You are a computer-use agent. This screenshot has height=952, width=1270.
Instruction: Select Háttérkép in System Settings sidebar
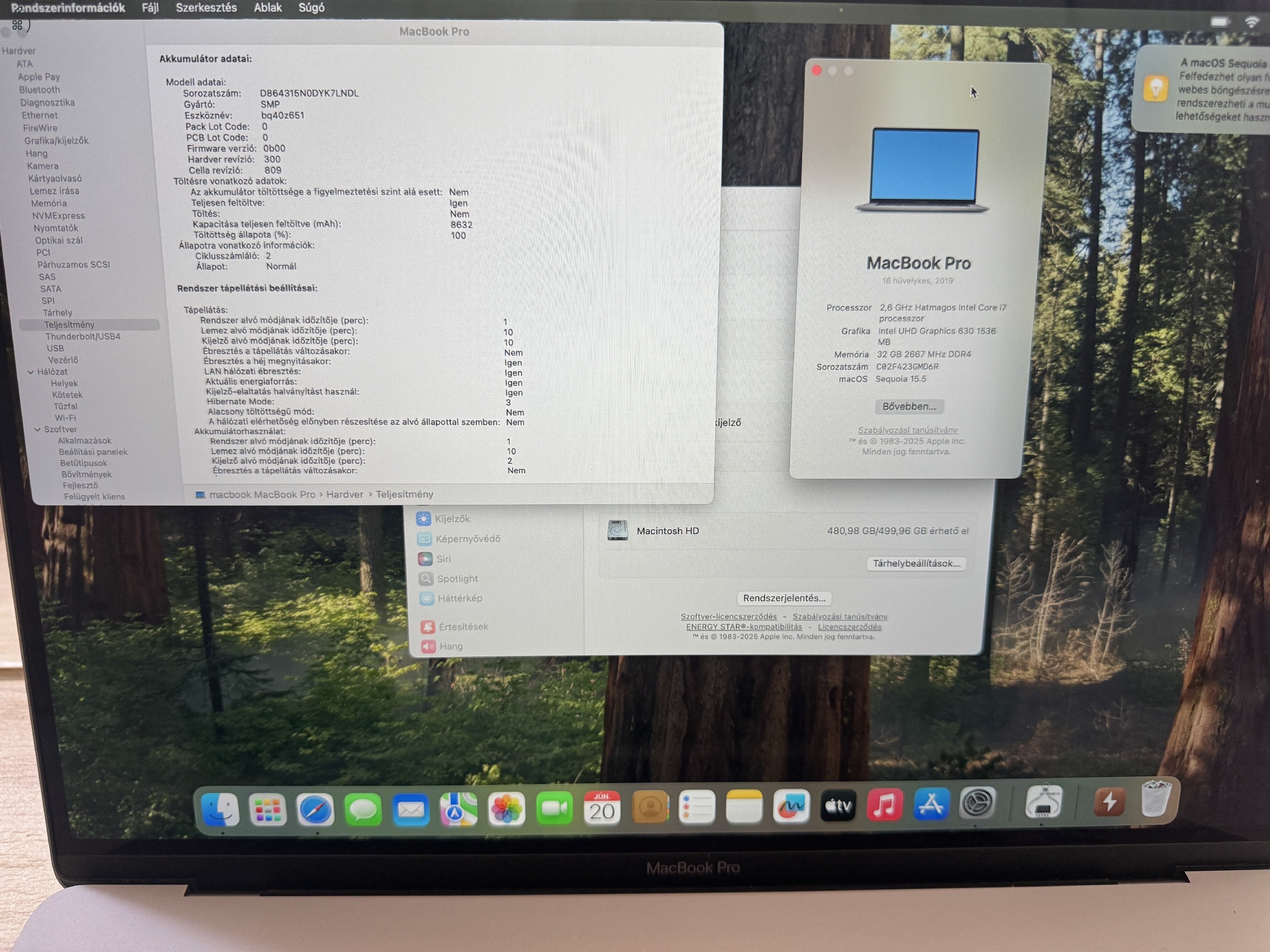click(451, 599)
